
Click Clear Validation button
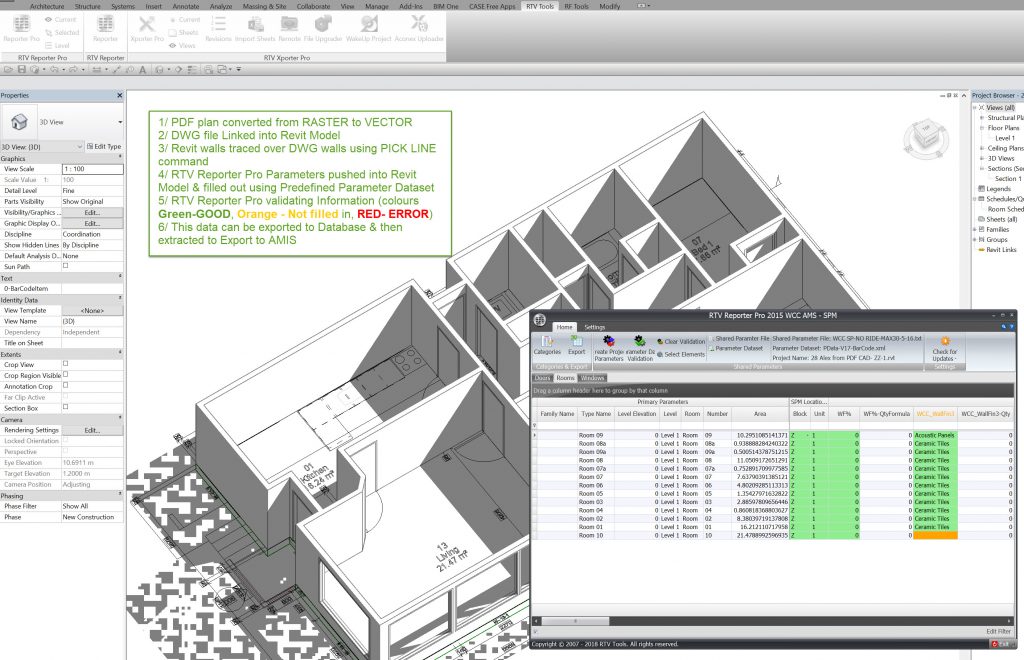coord(681,342)
